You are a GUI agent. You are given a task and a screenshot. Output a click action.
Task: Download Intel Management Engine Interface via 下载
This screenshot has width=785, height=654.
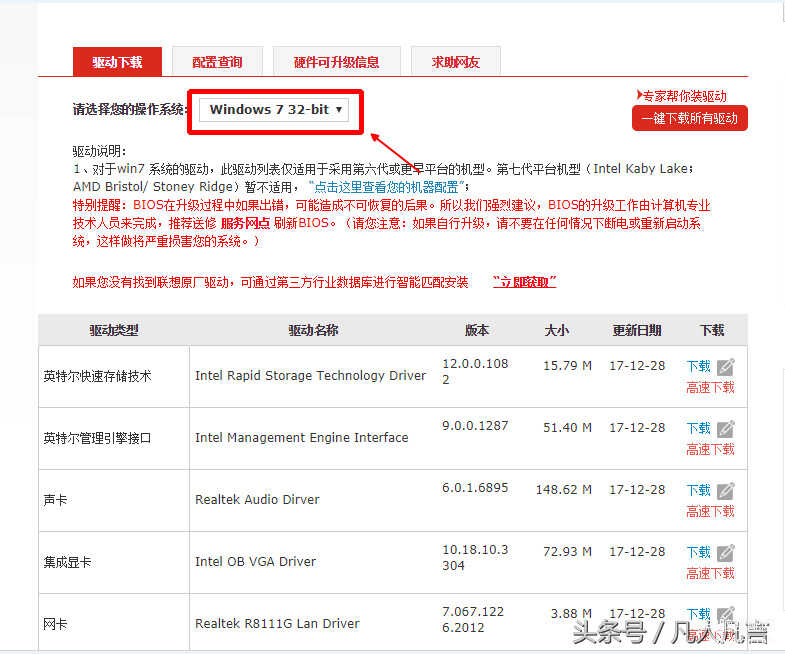(698, 428)
